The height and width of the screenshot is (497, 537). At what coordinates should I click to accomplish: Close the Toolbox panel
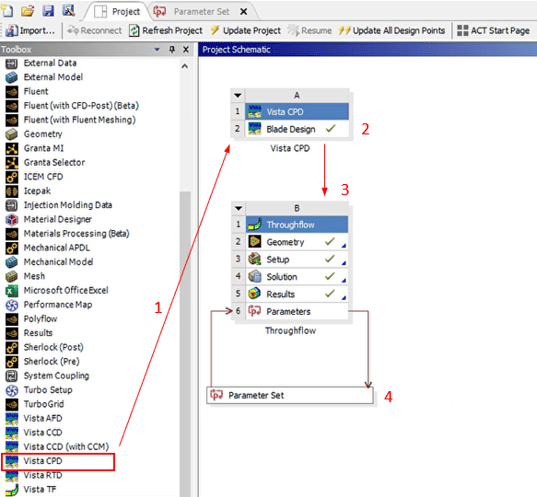click(x=186, y=50)
